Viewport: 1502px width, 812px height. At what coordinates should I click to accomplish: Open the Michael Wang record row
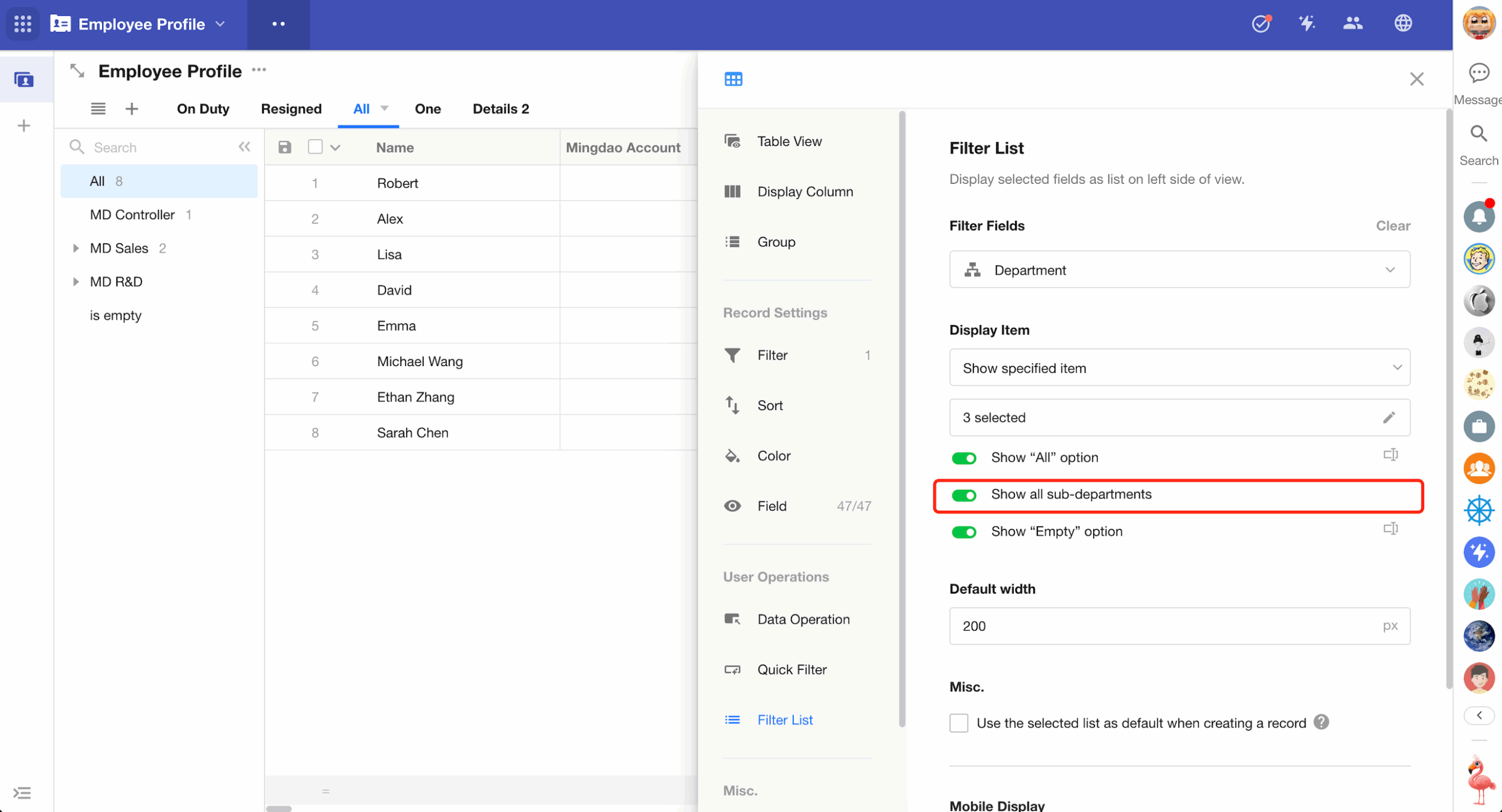(481, 361)
